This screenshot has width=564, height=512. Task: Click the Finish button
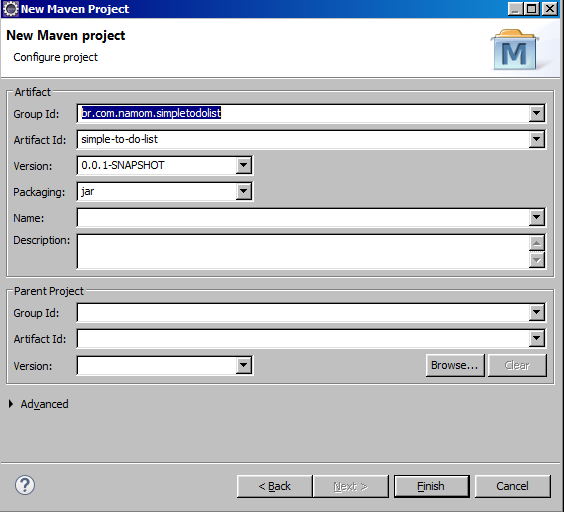(x=432, y=486)
